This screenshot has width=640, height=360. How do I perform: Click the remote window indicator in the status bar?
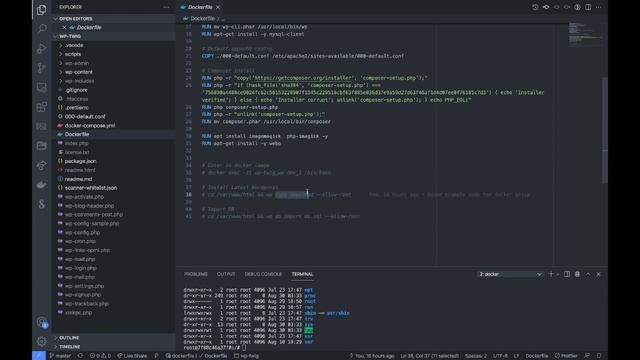[39, 356]
